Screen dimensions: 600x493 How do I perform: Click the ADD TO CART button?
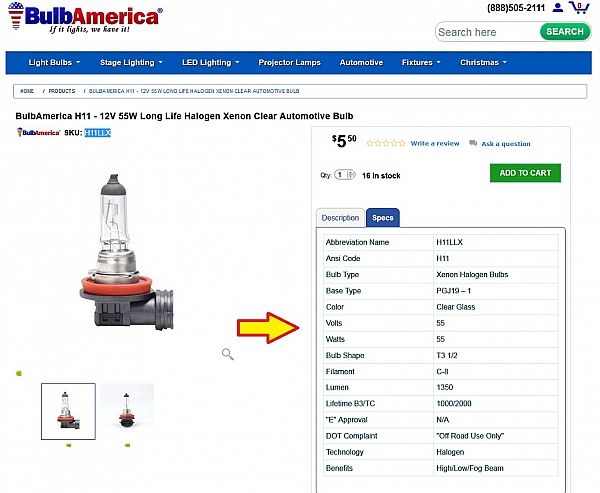click(525, 173)
